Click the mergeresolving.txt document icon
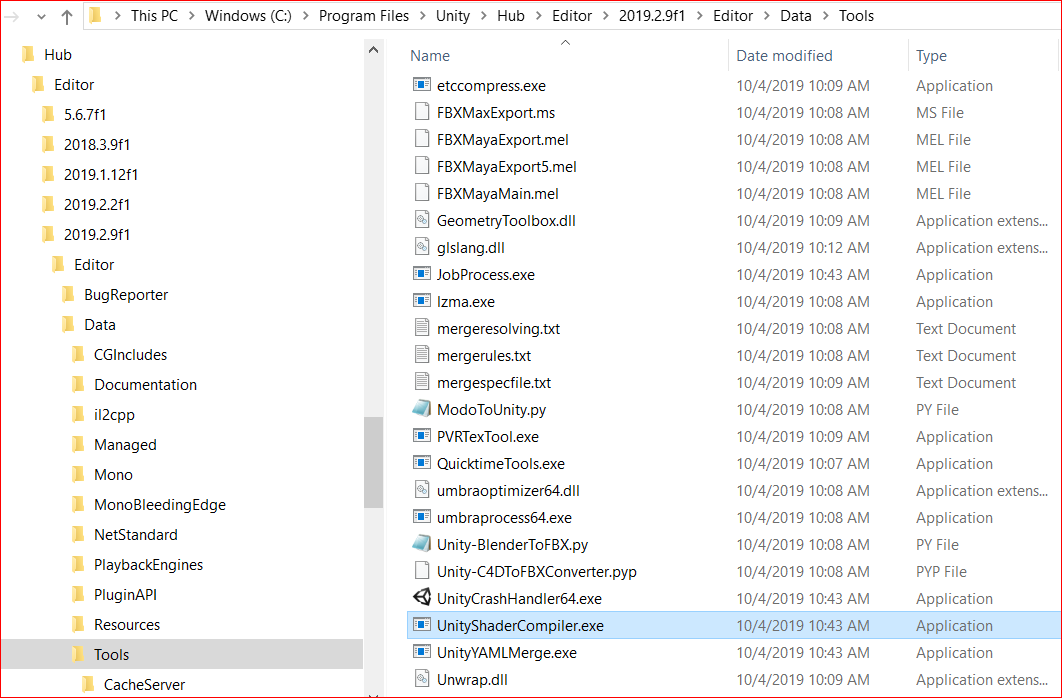Screen dimensions: 1062x698 (422, 328)
